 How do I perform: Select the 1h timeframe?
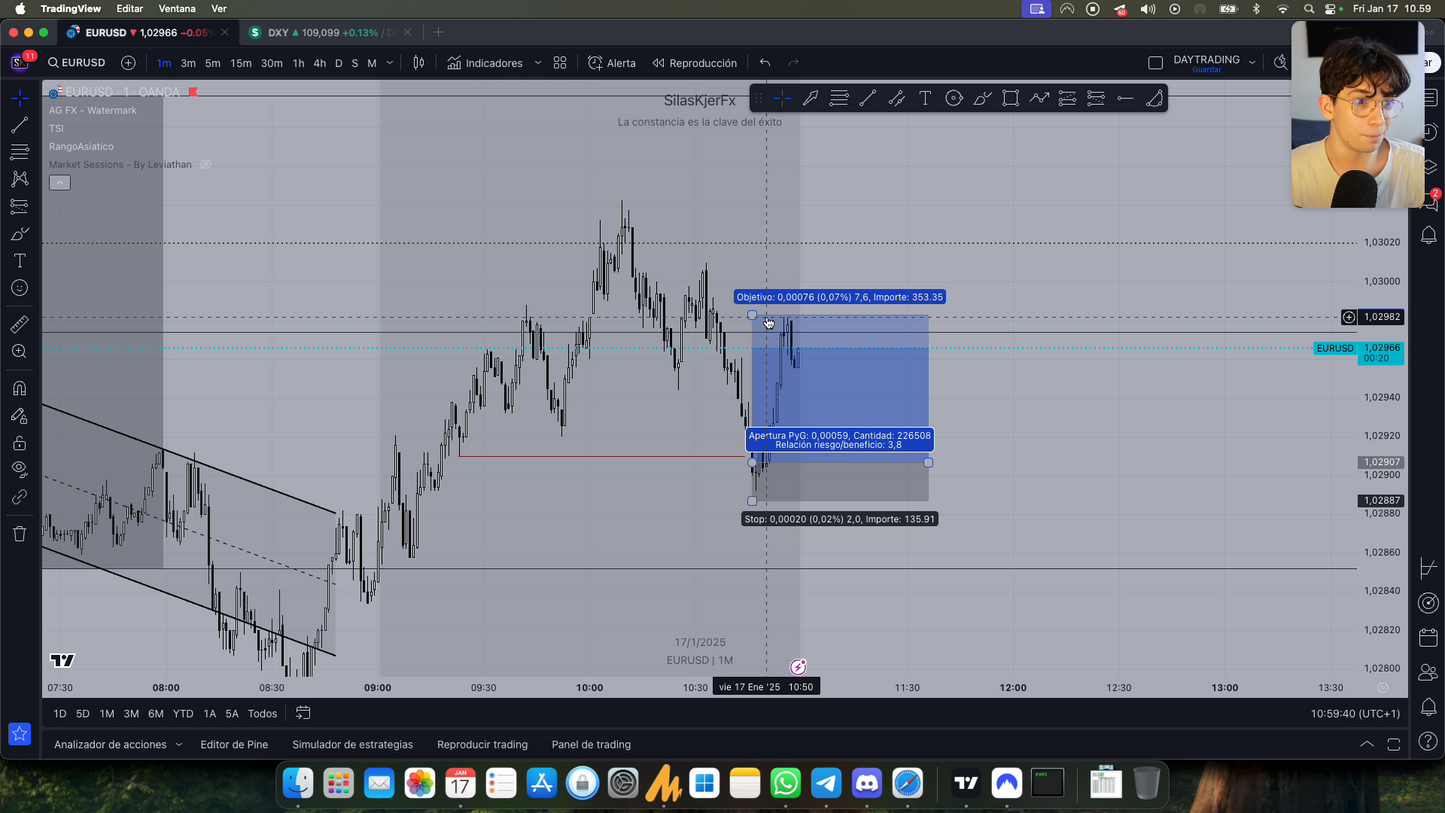298,63
